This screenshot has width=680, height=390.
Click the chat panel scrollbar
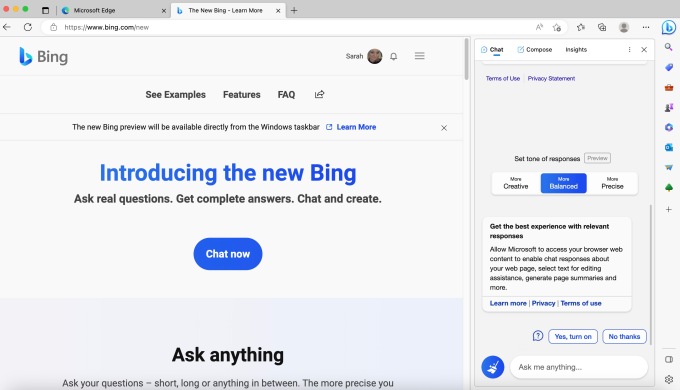point(650,275)
